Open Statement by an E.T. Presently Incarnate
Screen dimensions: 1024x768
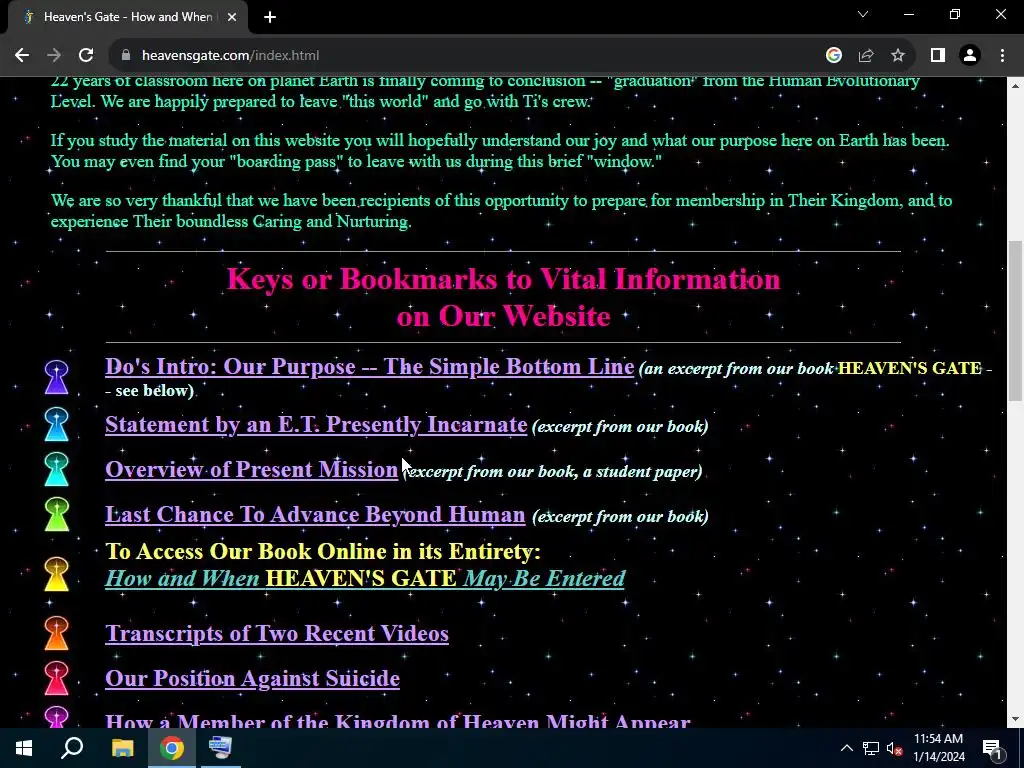[x=316, y=424]
